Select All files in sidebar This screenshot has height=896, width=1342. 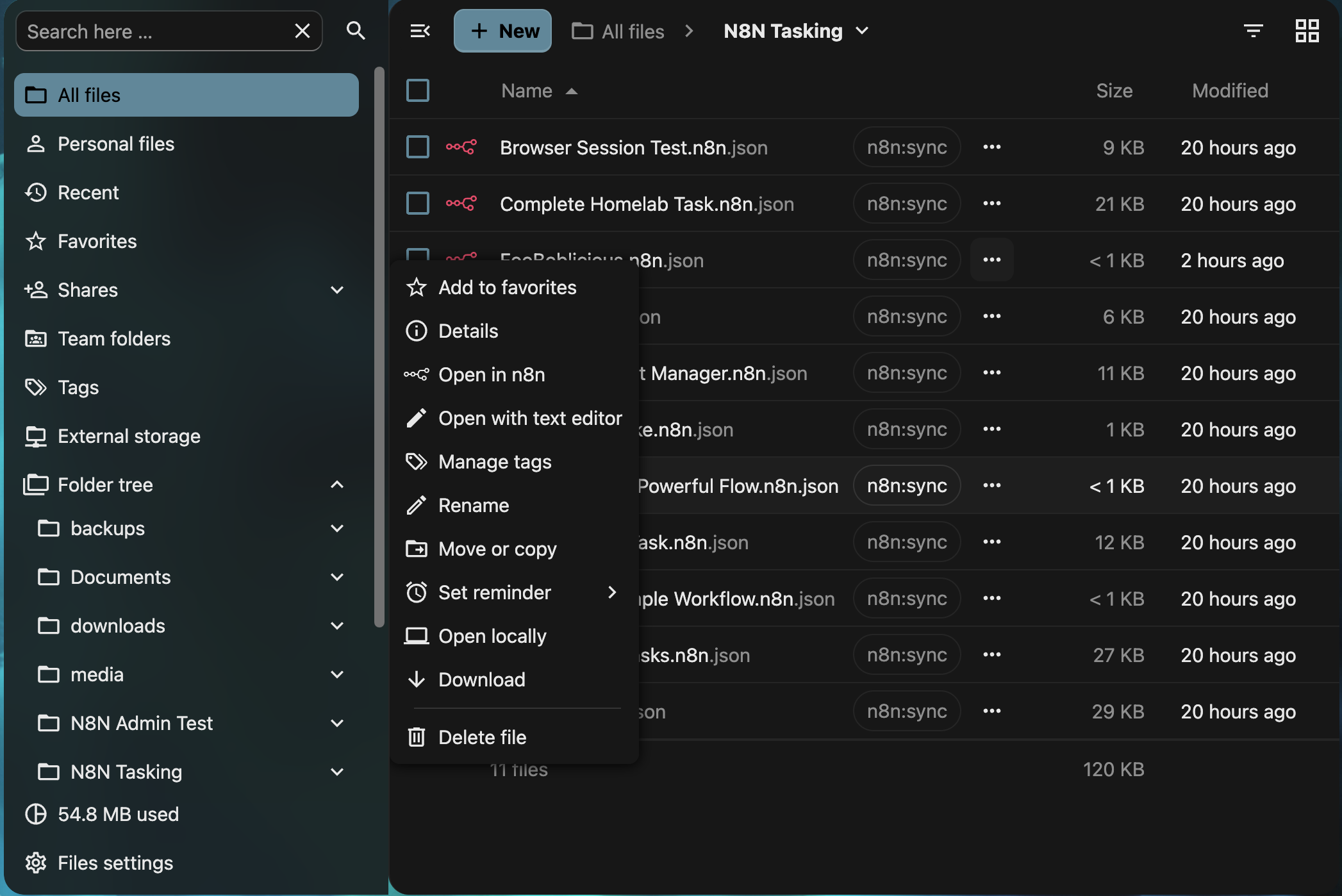(186, 95)
